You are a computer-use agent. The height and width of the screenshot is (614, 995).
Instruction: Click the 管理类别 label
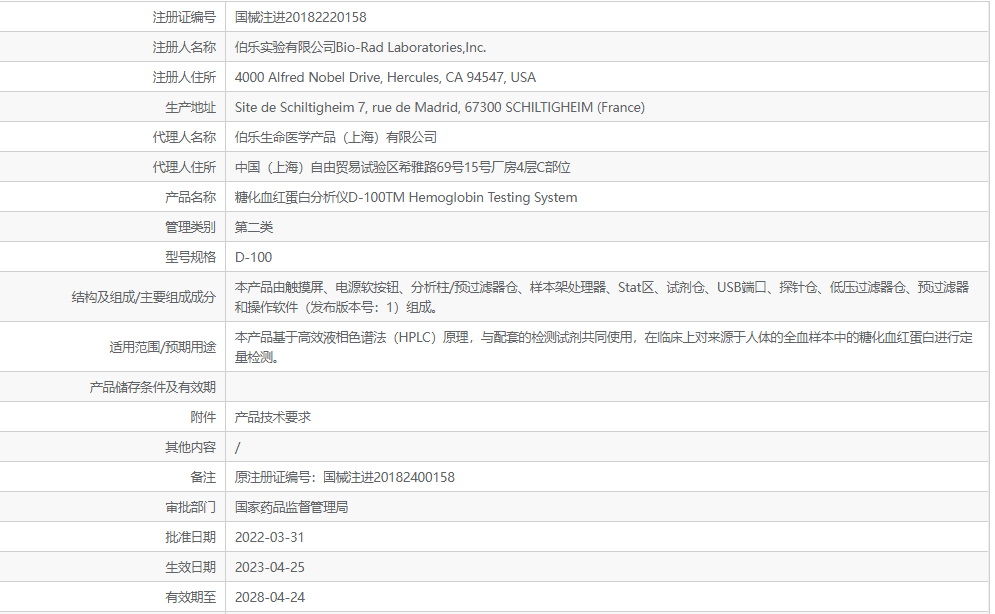click(190, 227)
